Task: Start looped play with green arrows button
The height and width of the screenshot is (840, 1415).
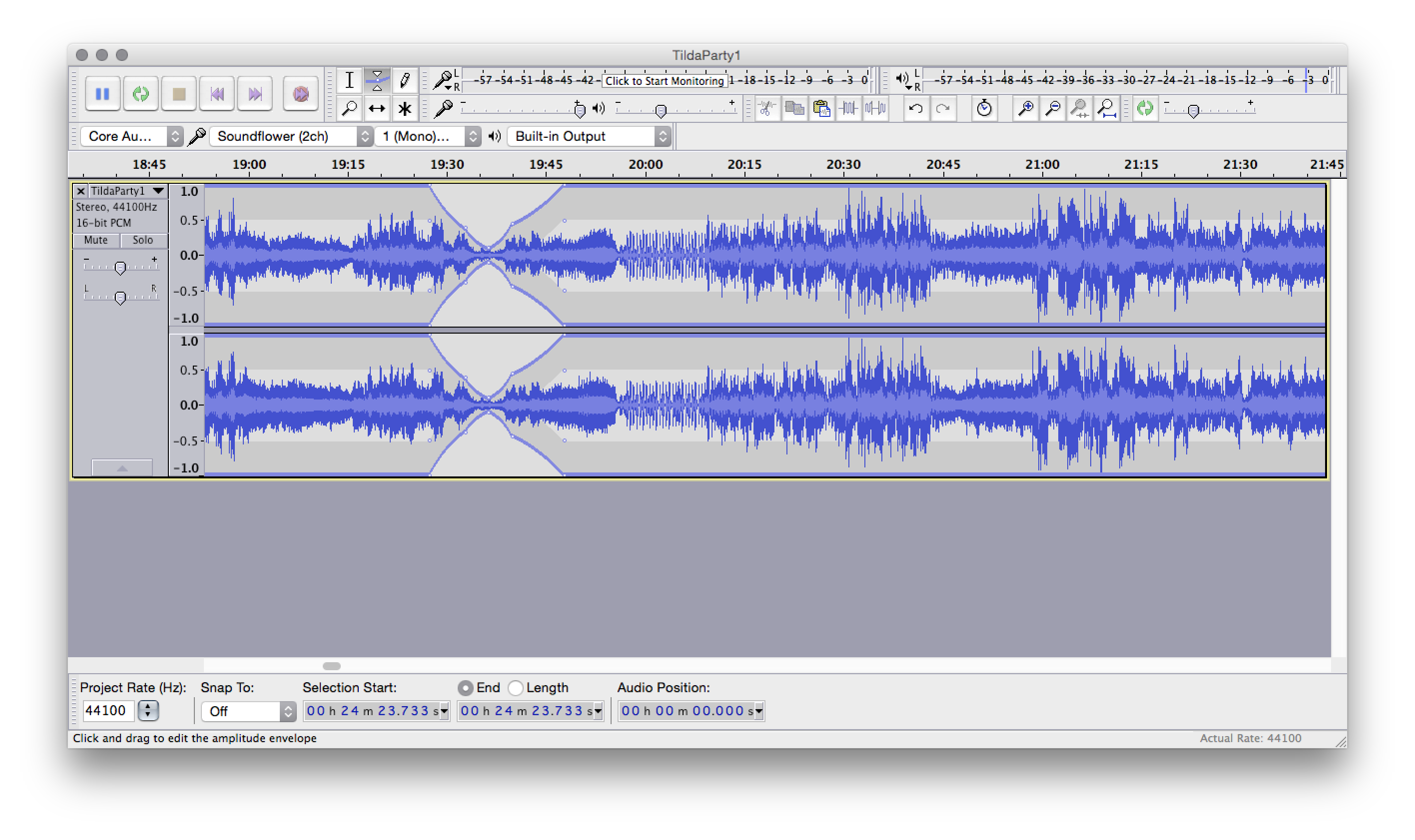Action: click(x=140, y=93)
